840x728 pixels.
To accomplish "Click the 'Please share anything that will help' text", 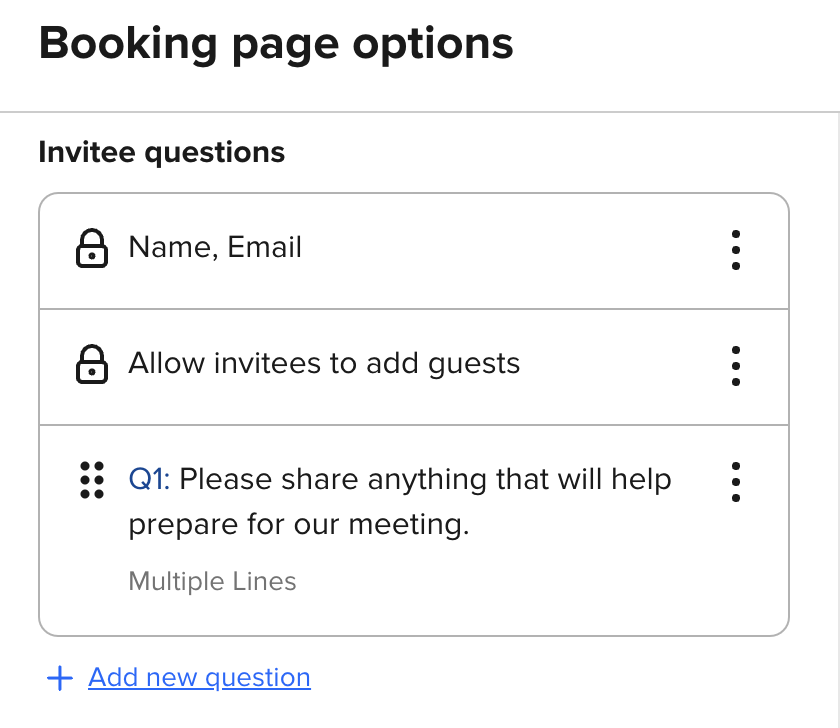I will (425, 480).
